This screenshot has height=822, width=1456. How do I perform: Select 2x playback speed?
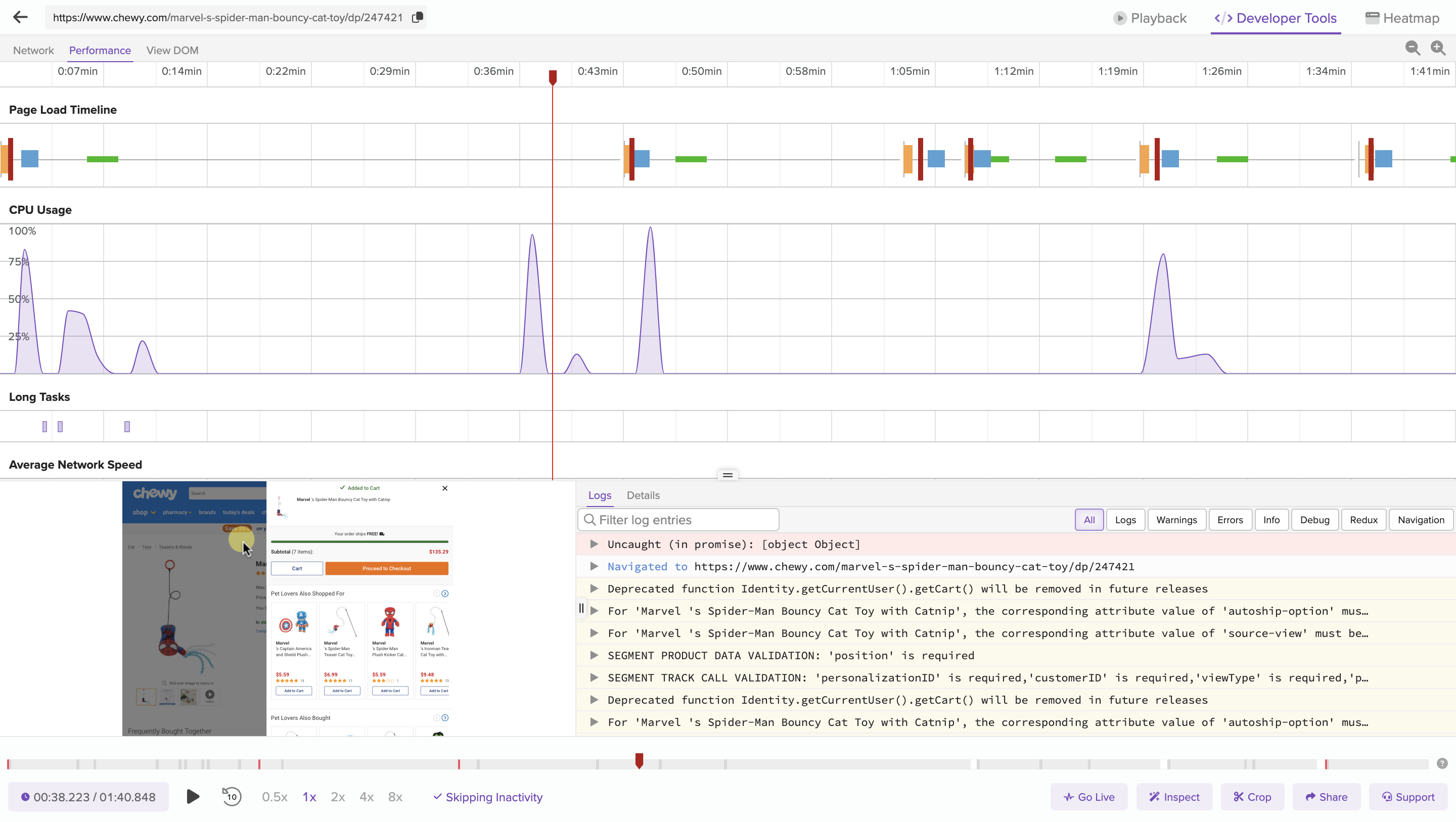click(x=337, y=797)
